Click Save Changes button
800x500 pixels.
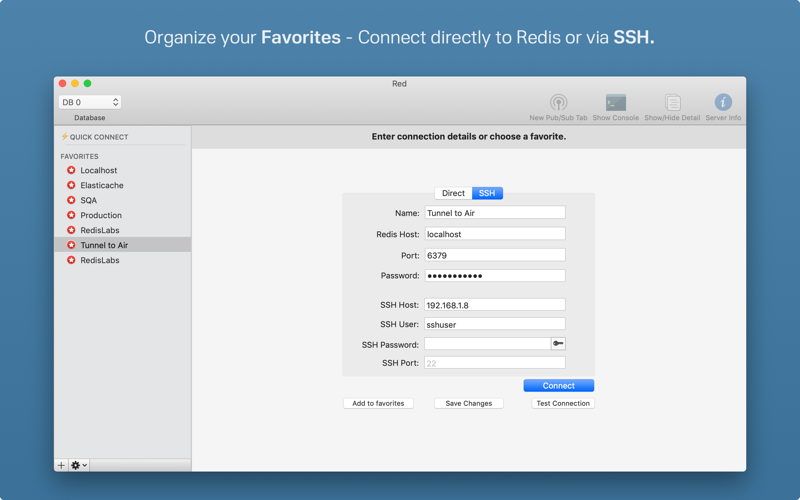point(469,403)
